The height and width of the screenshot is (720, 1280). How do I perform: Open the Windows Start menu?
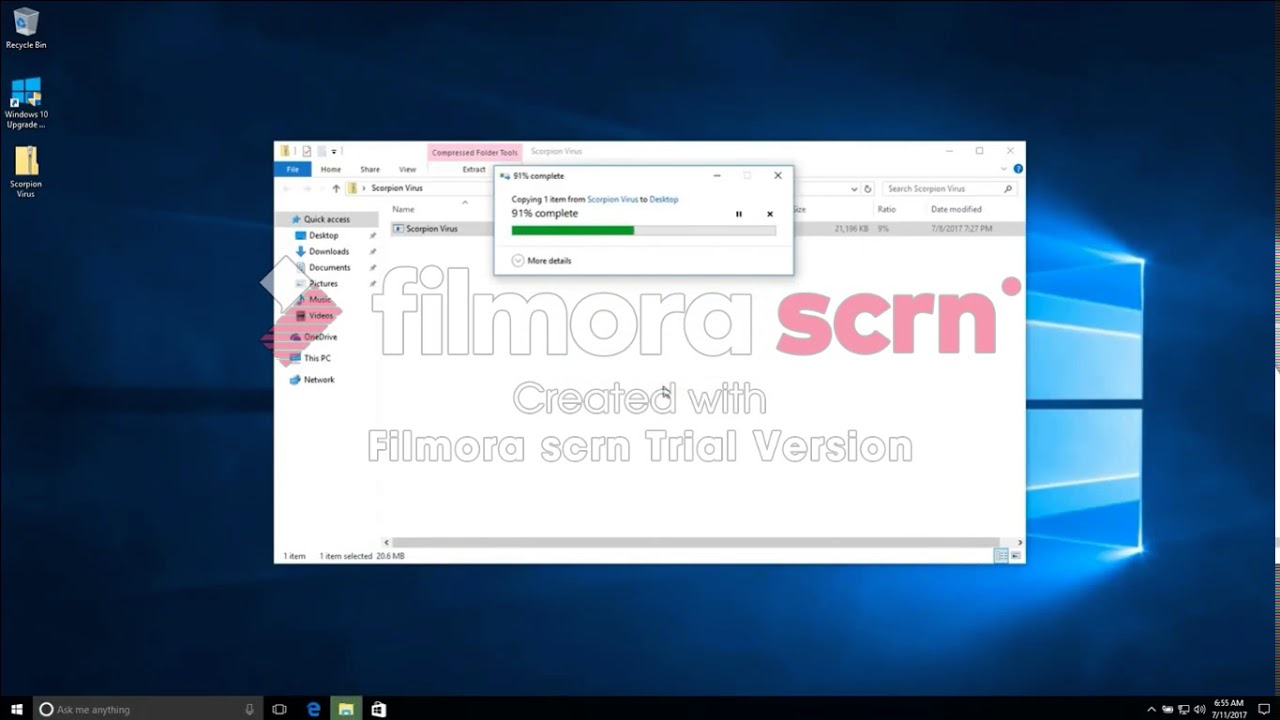(15, 709)
